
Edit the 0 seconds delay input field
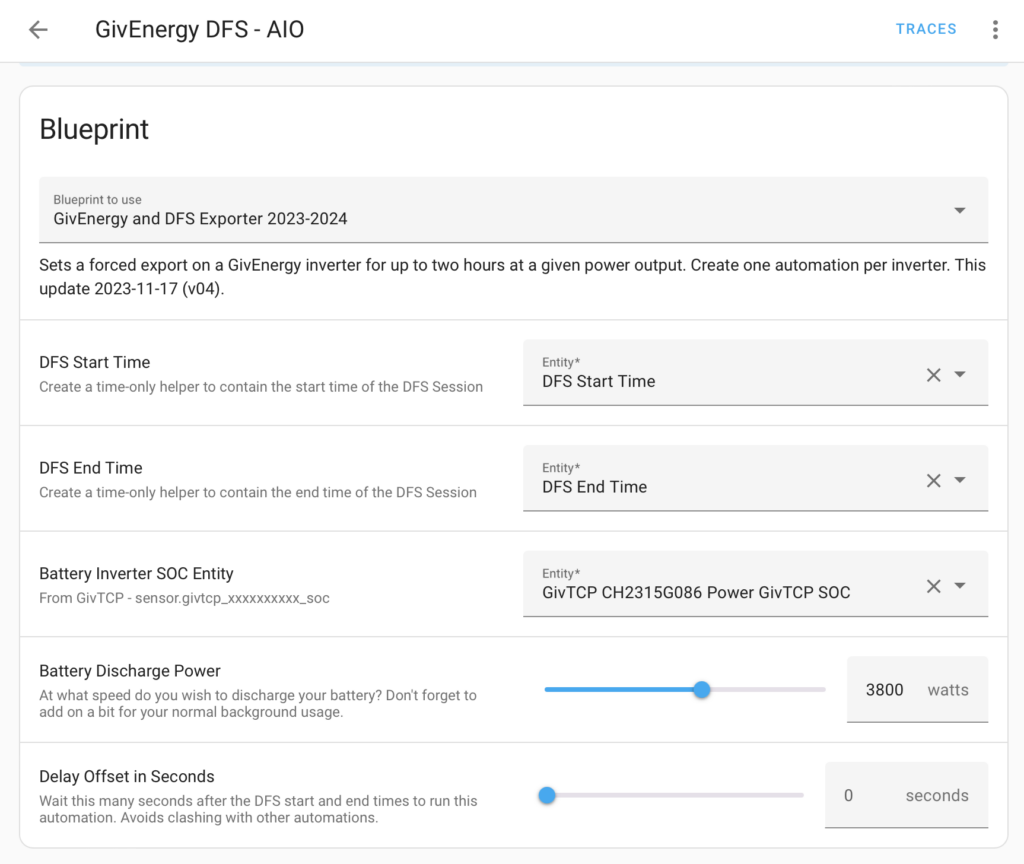[906, 795]
